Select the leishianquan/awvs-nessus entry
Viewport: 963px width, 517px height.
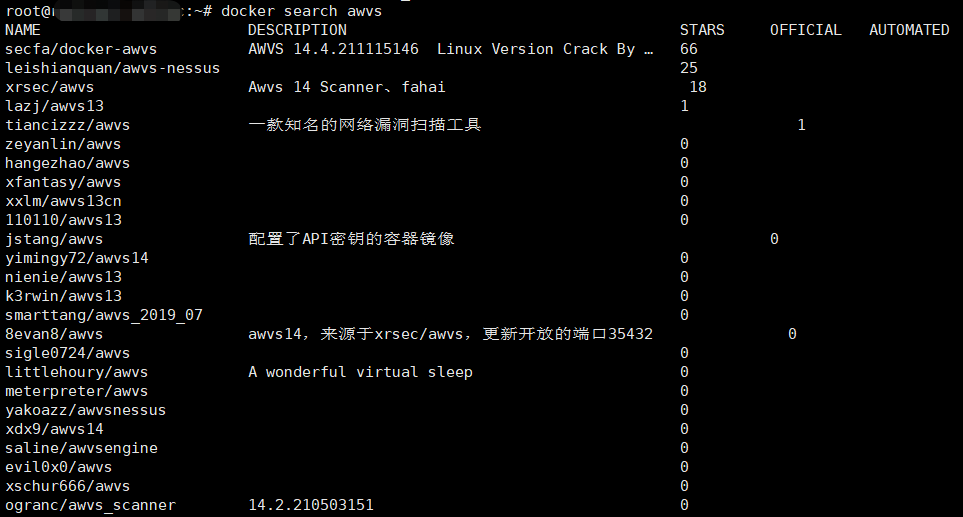[112, 68]
